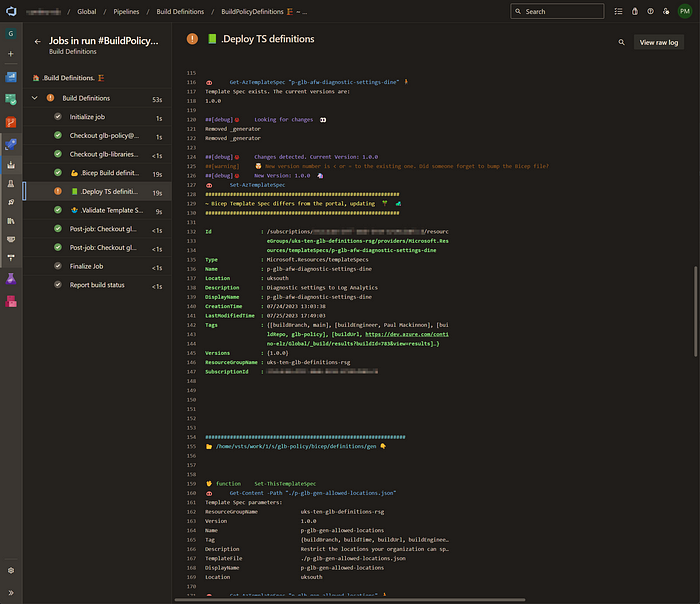700x604 pixels.
Task: Click the vertical log scrollbar thumb
Action: [695, 311]
